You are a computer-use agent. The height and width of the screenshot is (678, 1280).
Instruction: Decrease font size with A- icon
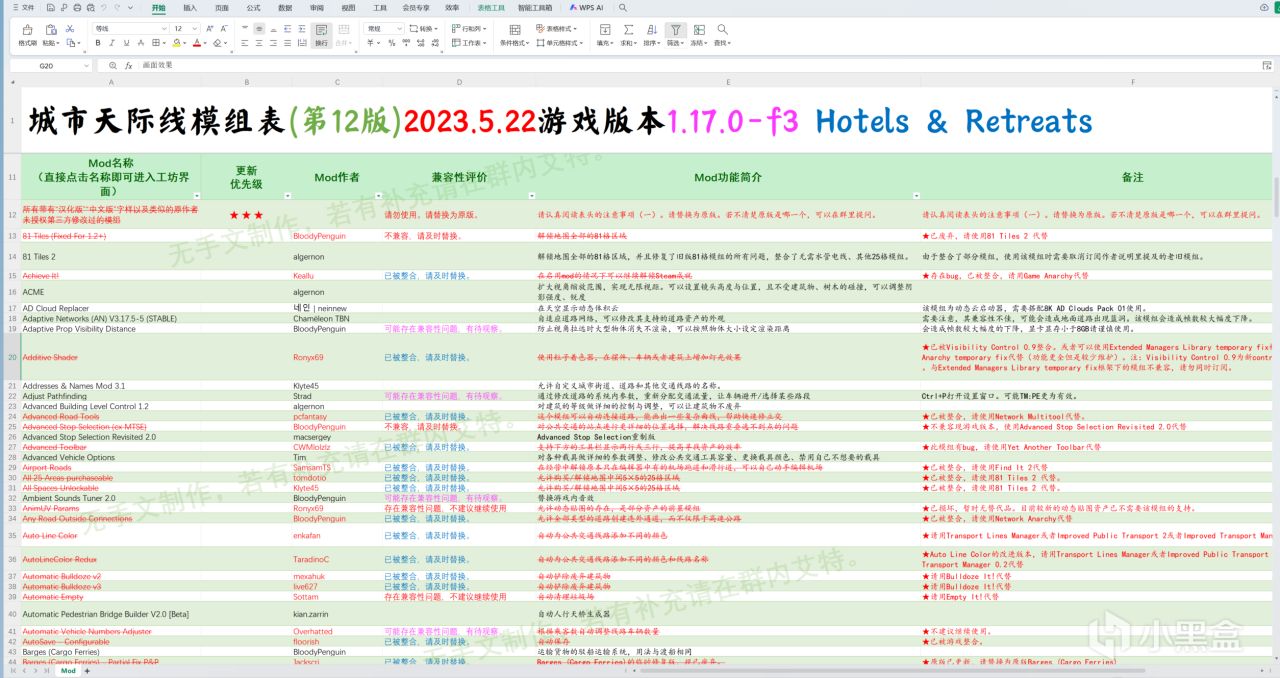click(224, 28)
